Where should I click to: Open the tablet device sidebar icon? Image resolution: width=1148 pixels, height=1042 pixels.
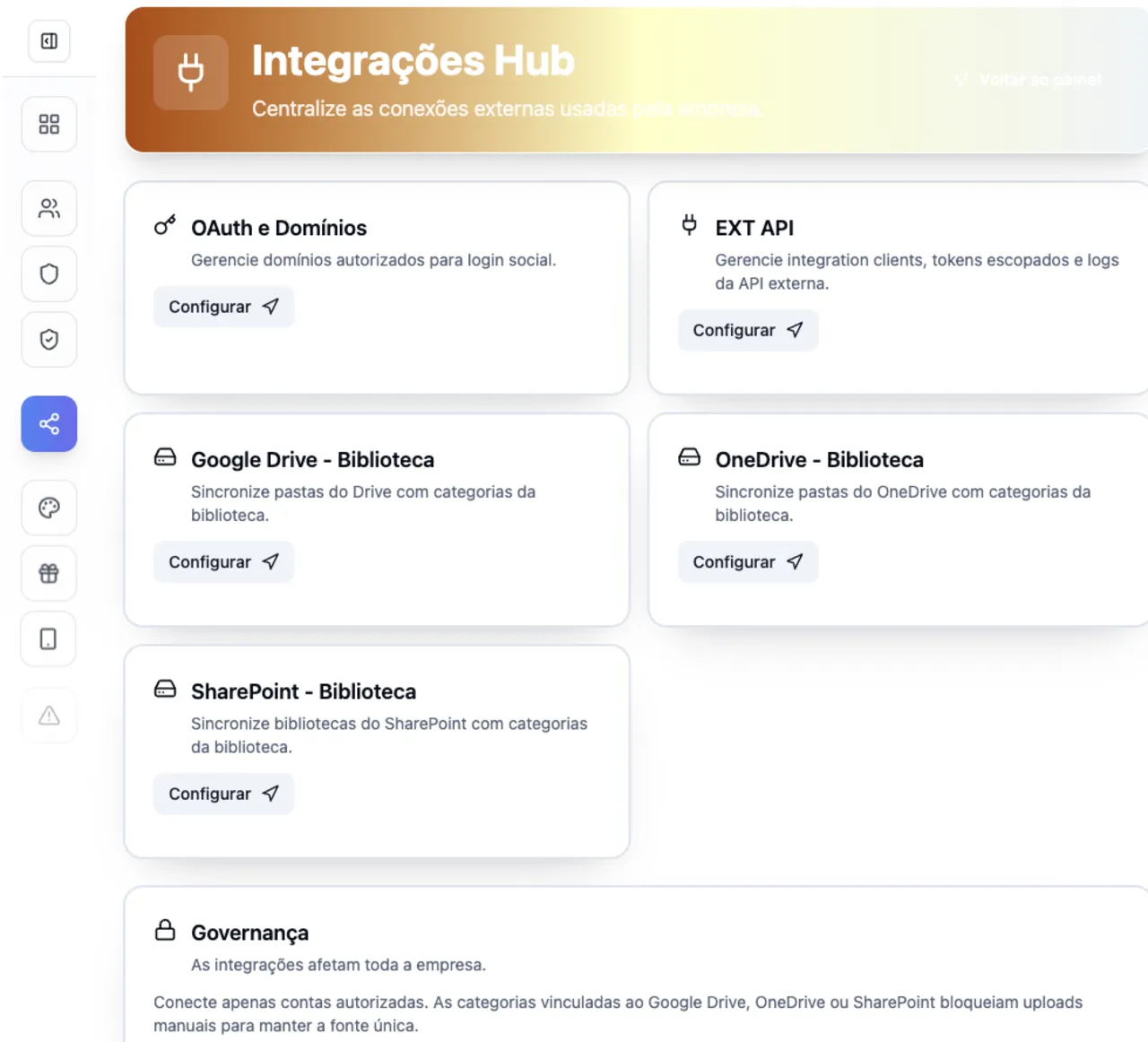coord(49,639)
